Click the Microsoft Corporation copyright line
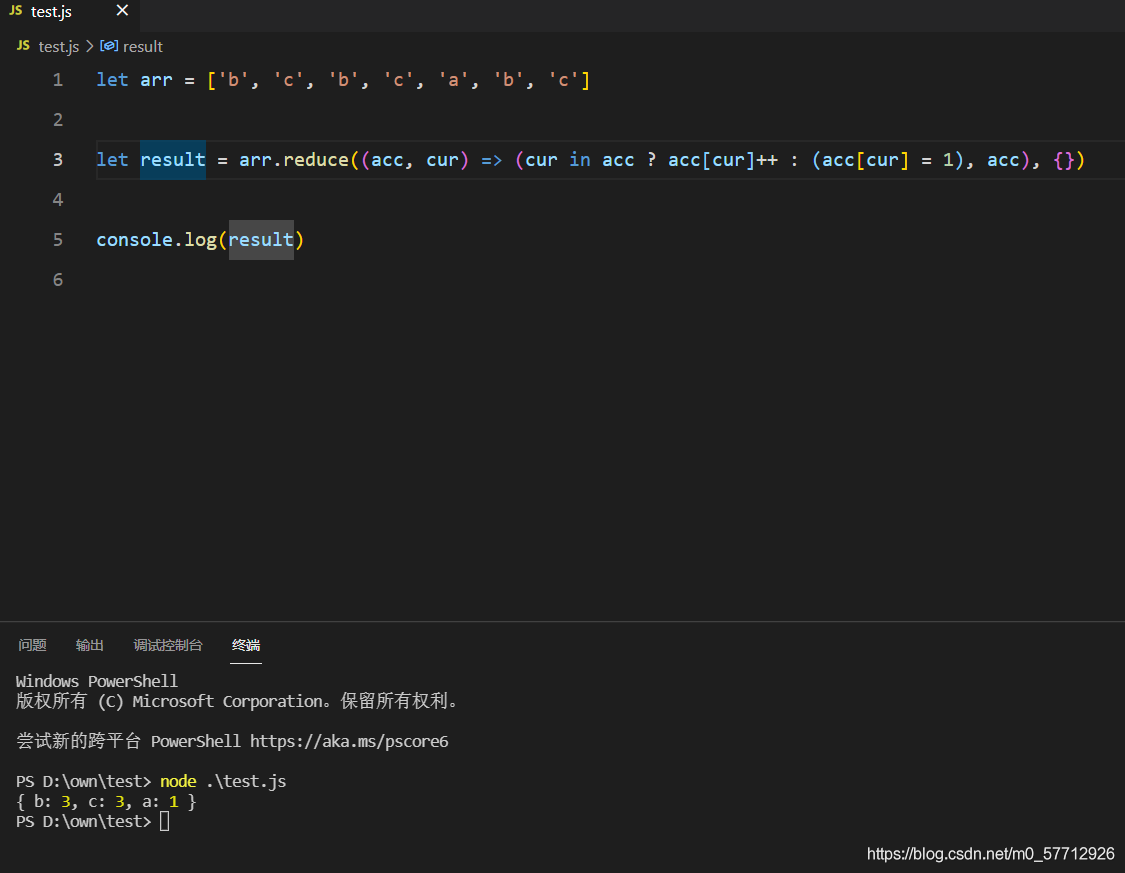The height and width of the screenshot is (873, 1125). tap(237, 701)
